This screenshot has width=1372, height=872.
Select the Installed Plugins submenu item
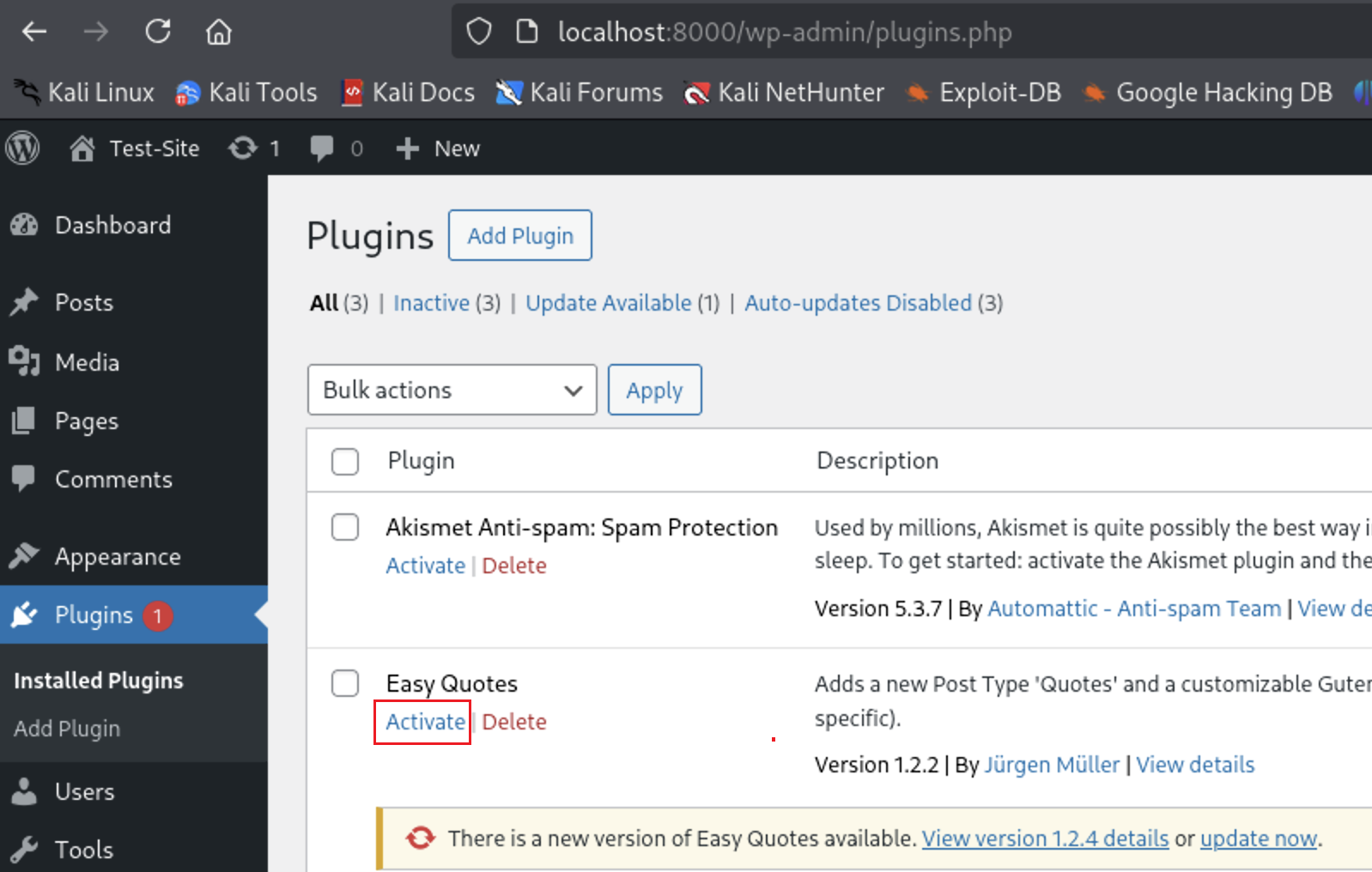click(x=99, y=681)
